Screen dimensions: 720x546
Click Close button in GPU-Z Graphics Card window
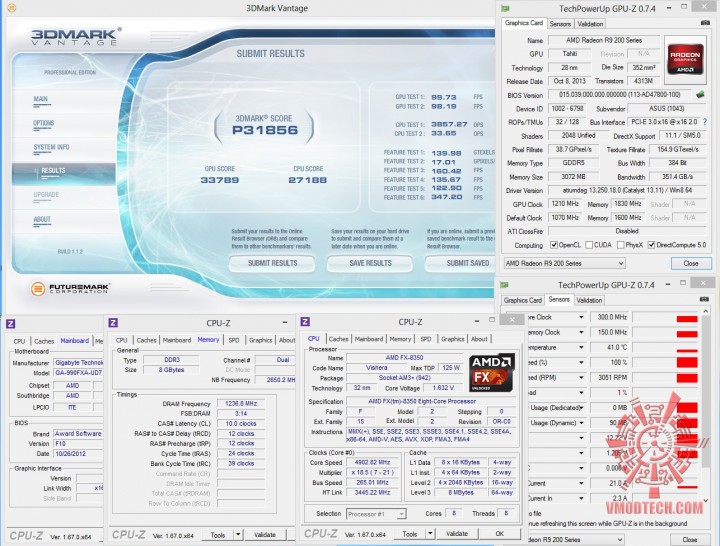[x=691, y=264]
